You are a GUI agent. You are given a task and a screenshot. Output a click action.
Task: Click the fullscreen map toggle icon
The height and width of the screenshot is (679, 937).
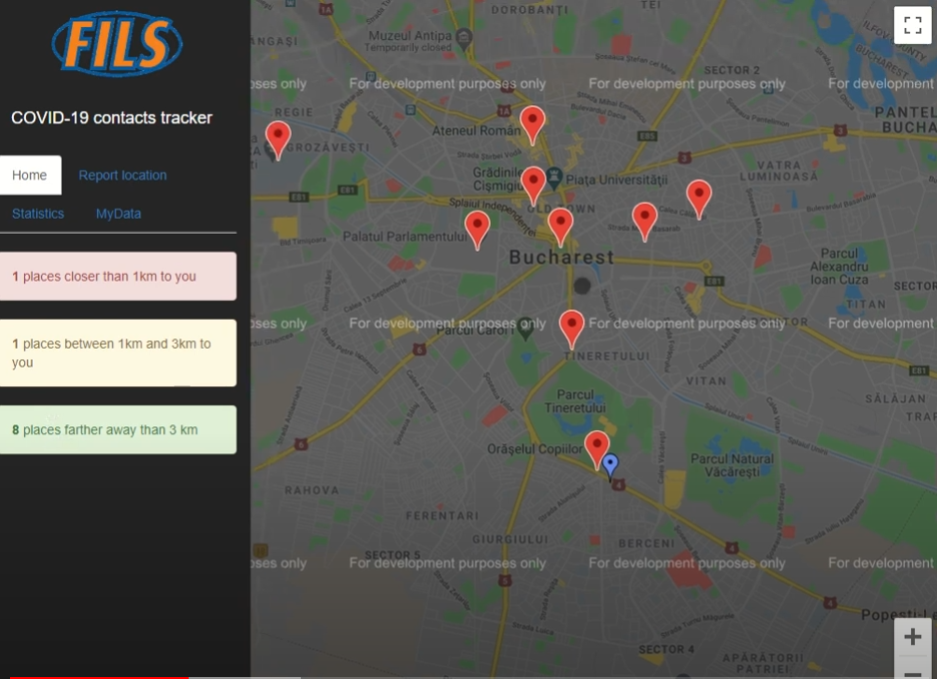912,26
